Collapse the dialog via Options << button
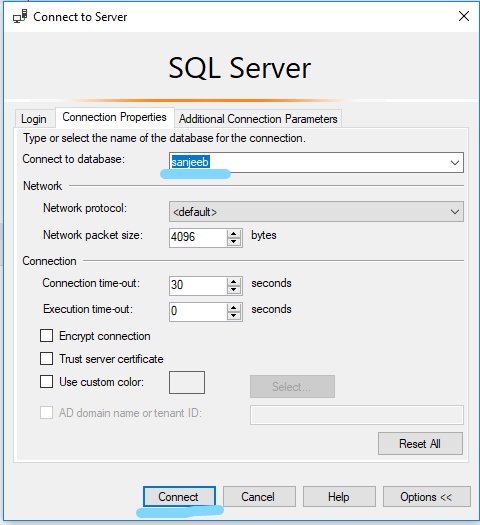 click(426, 497)
